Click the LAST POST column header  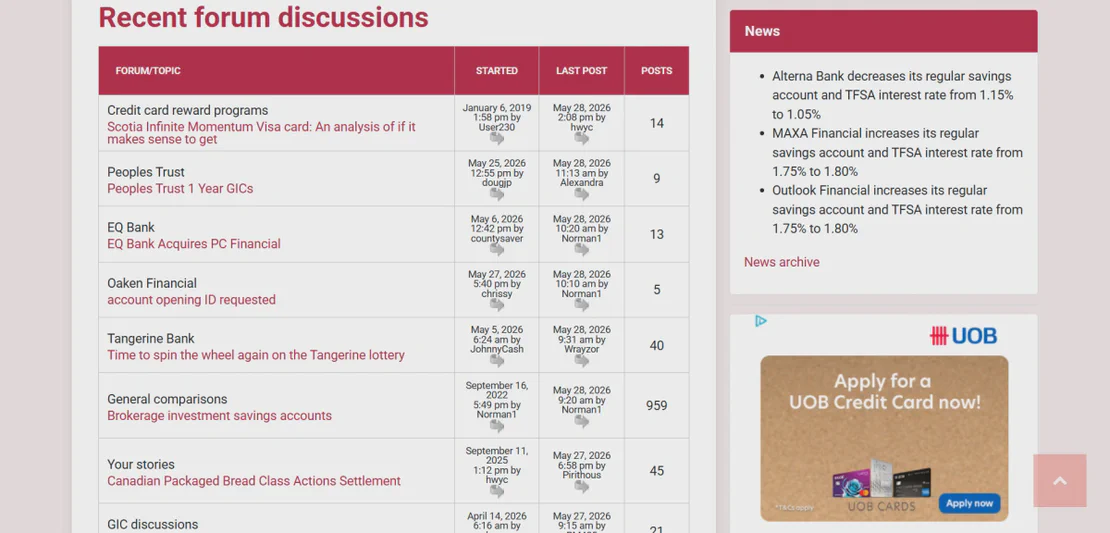[x=582, y=71]
